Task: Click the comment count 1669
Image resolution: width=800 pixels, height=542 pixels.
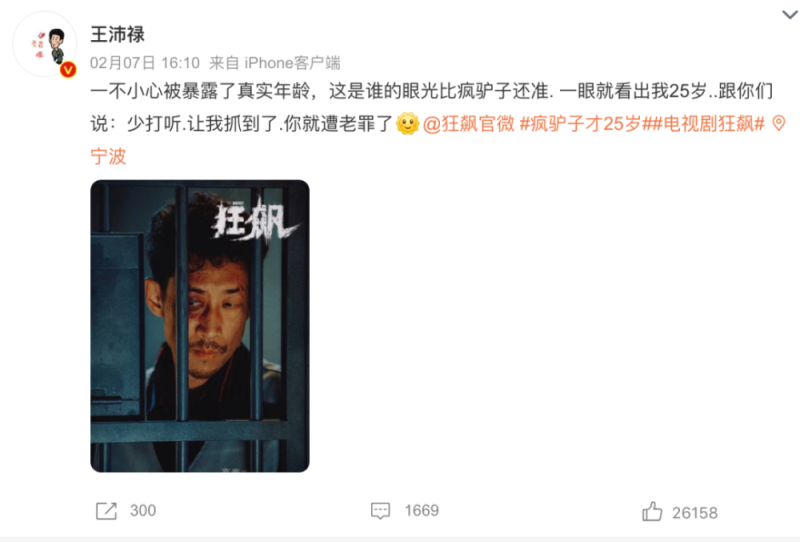Action: pyautogui.click(x=421, y=511)
